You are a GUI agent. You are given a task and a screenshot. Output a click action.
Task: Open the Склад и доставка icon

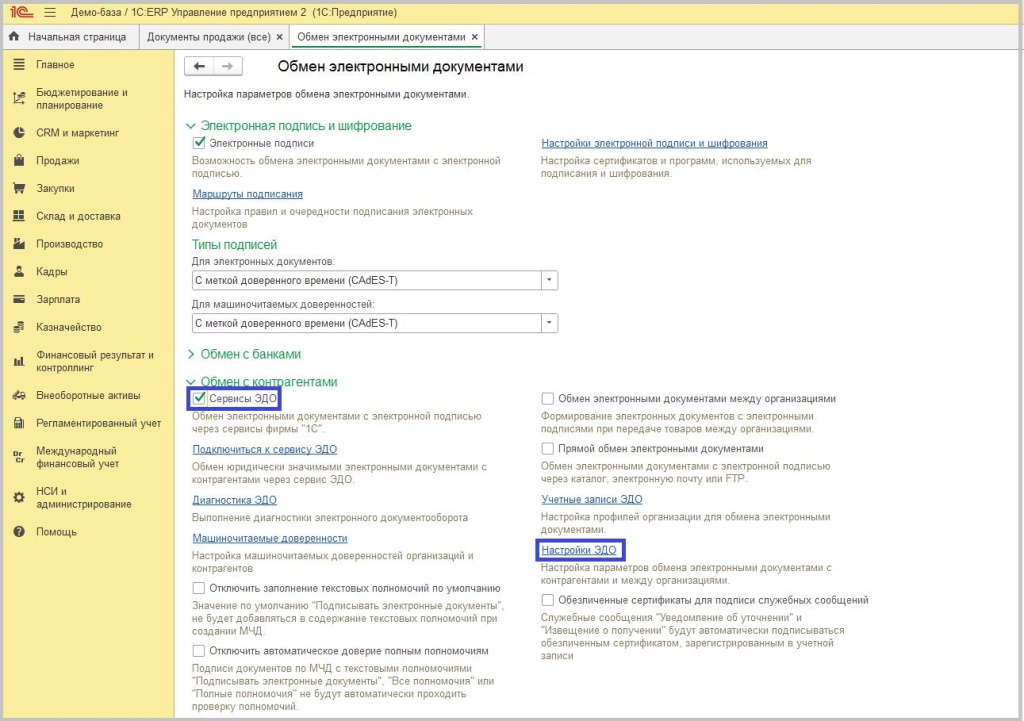click(18, 216)
